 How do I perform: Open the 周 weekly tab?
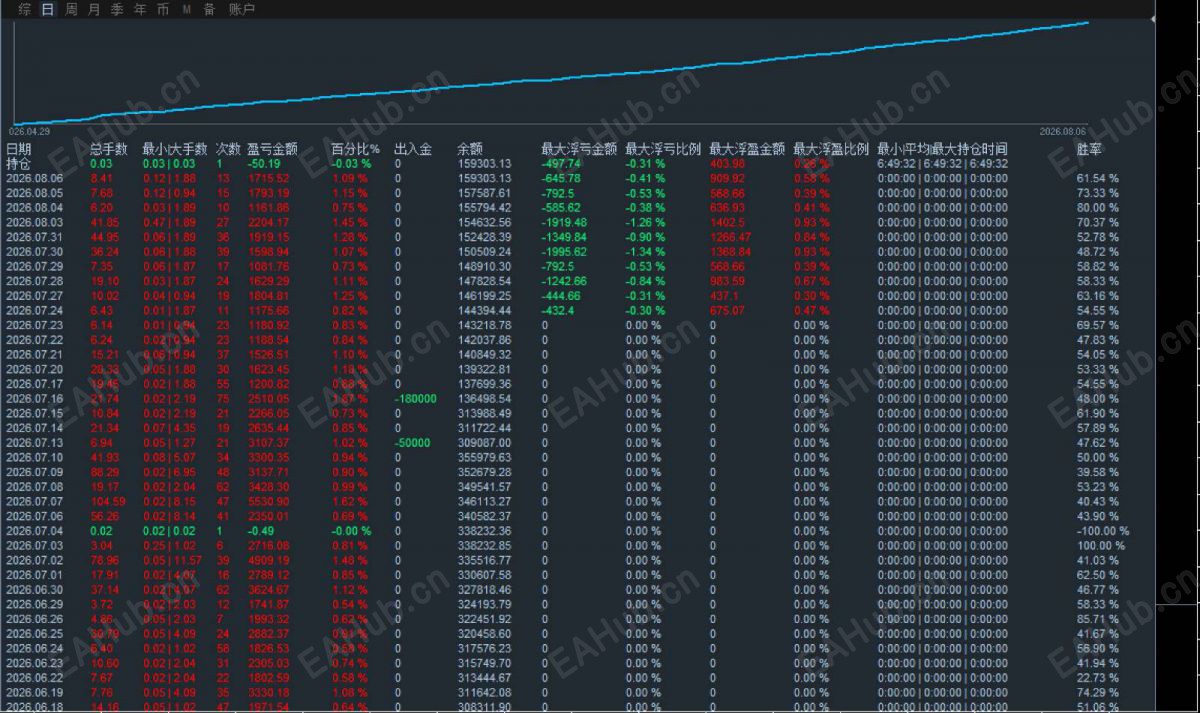coord(71,9)
